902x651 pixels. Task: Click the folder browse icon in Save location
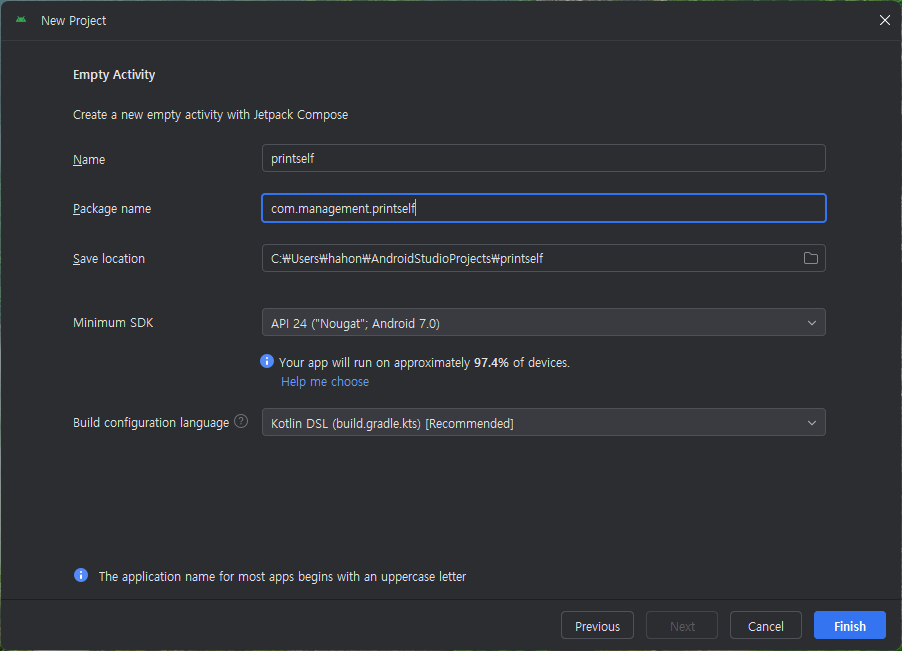click(811, 258)
